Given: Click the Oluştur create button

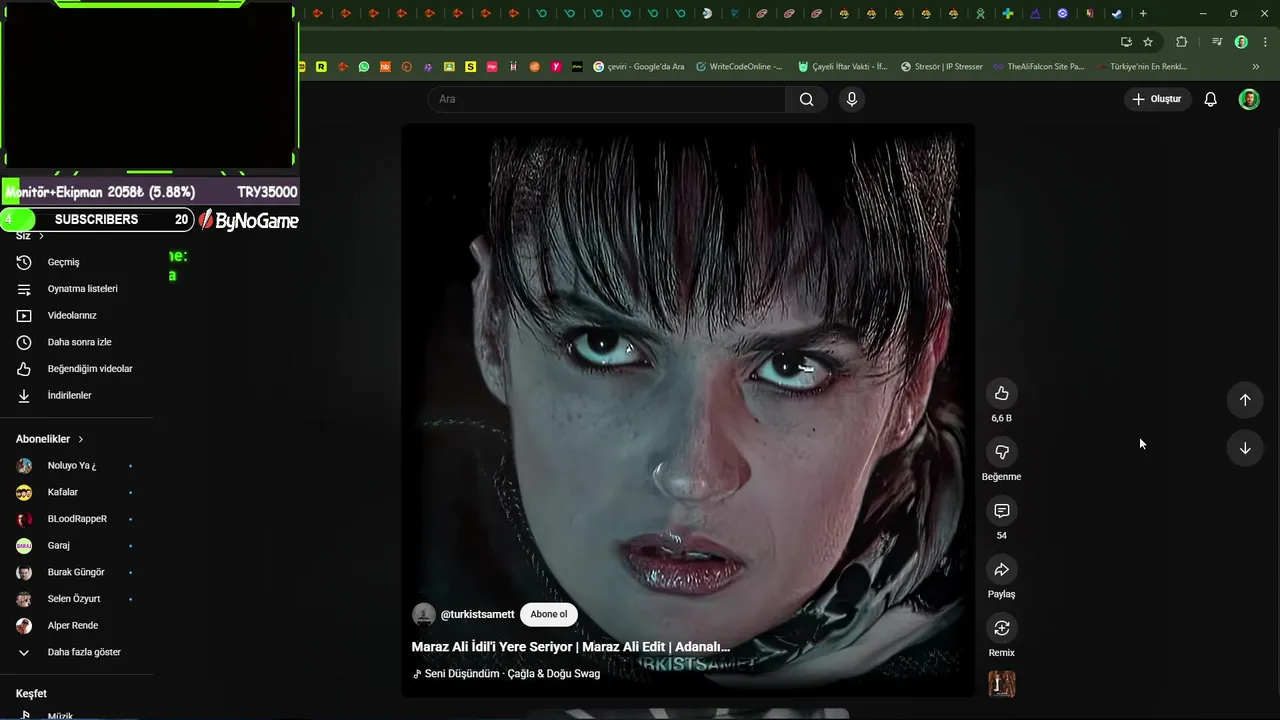Looking at the screenshot, I should coord(1156,99).
